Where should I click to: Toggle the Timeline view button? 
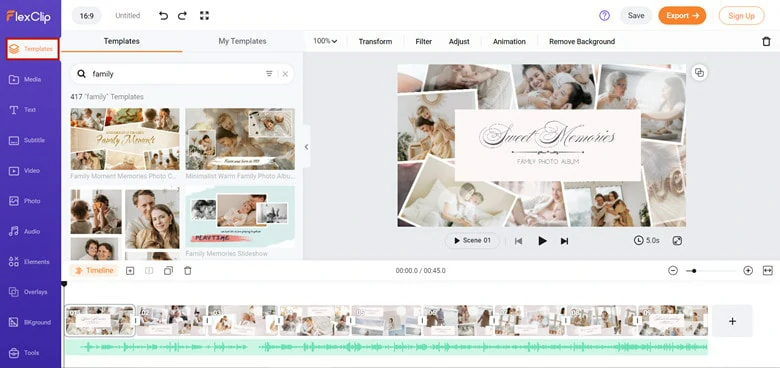click(94, 271)
